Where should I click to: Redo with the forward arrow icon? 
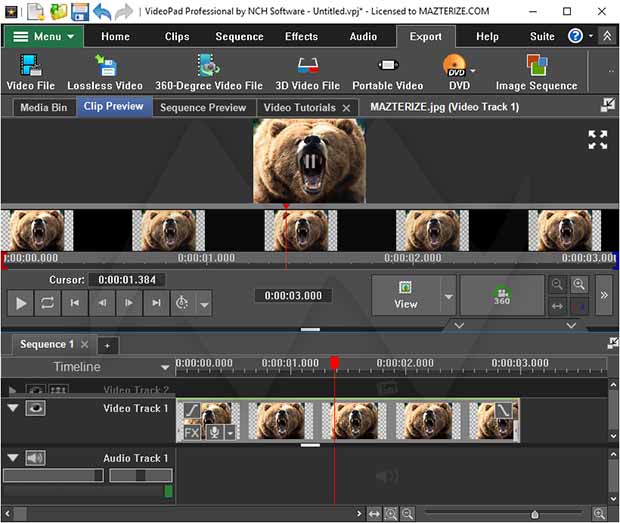(x=124, y=11)
